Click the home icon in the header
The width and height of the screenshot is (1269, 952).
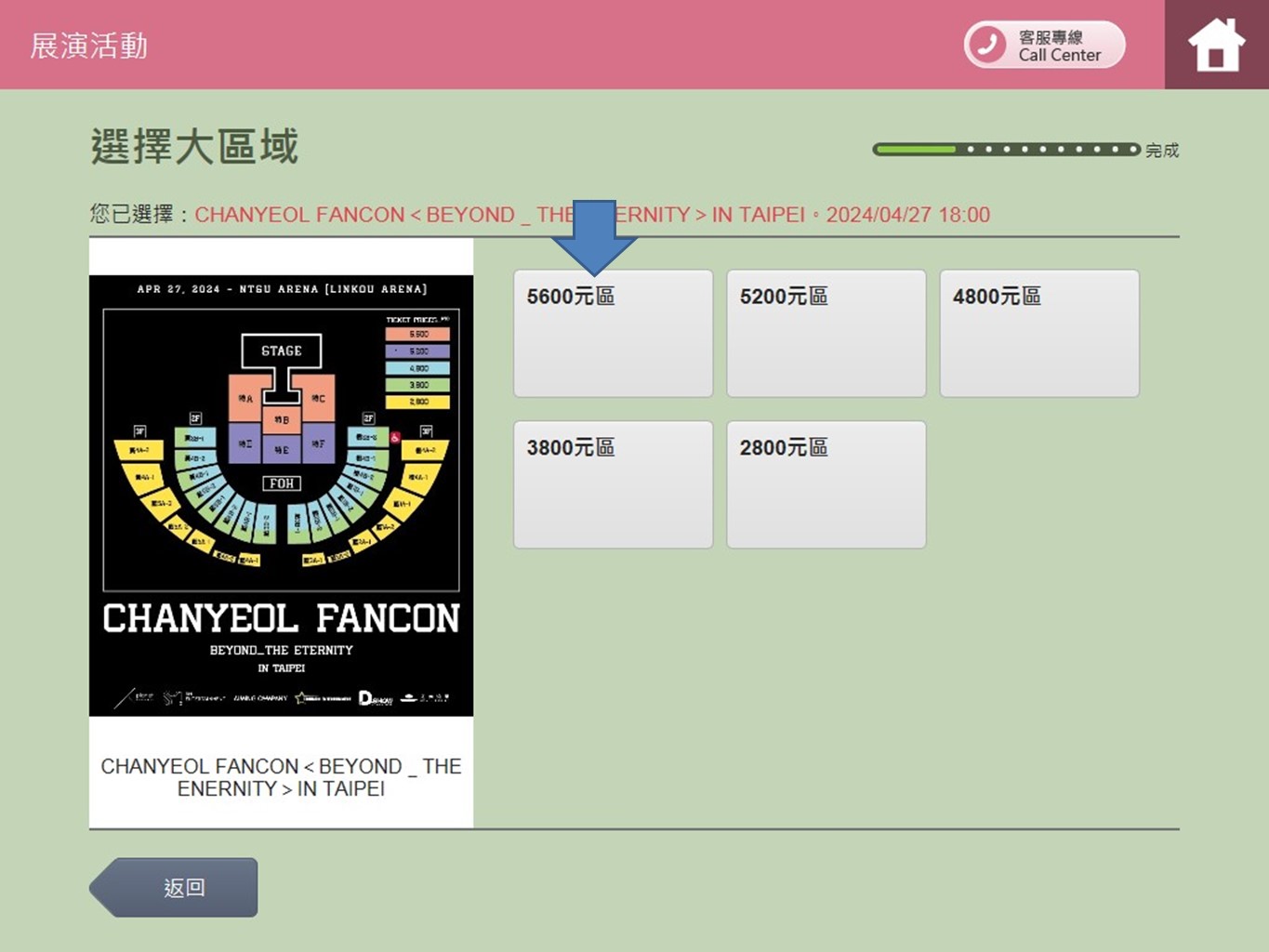1216,45
